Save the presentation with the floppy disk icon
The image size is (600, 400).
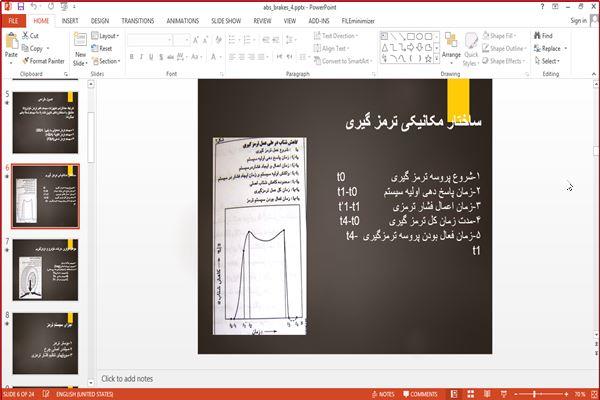(x=21, y=7)
